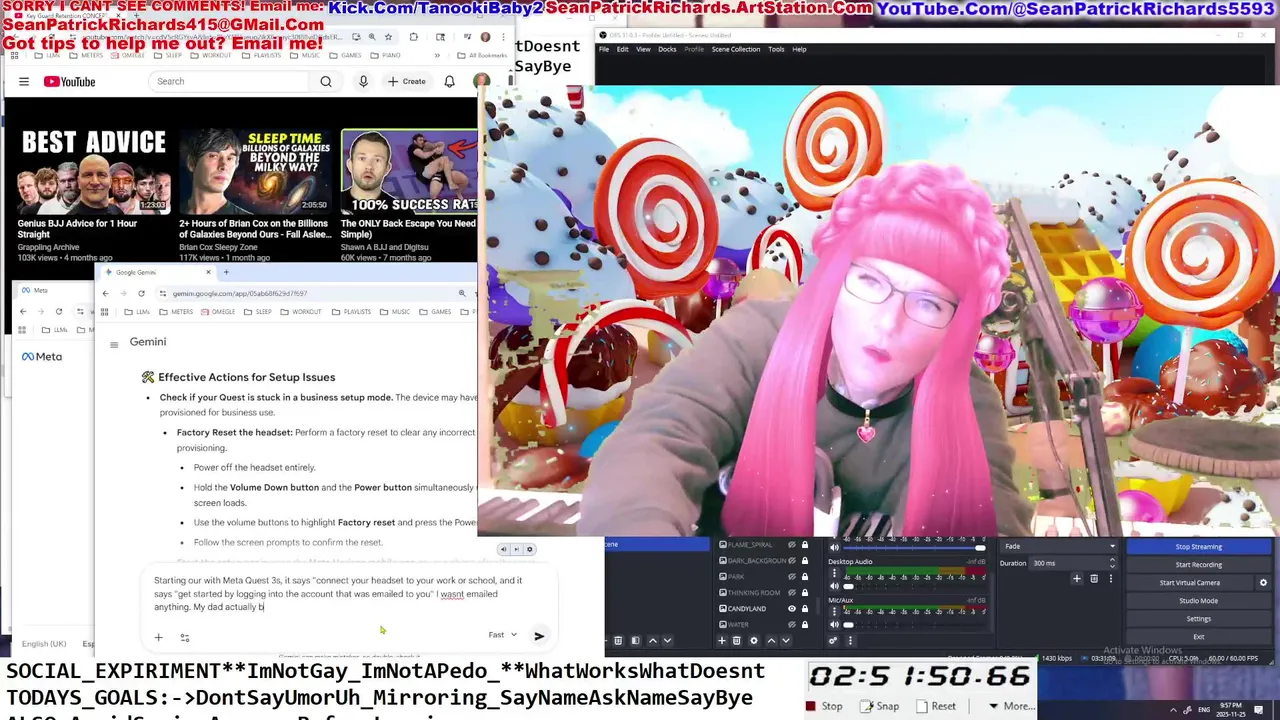The image size is (1280, 720).
Task: Open the YouTube hamburger guide menu
Action: 24,82
